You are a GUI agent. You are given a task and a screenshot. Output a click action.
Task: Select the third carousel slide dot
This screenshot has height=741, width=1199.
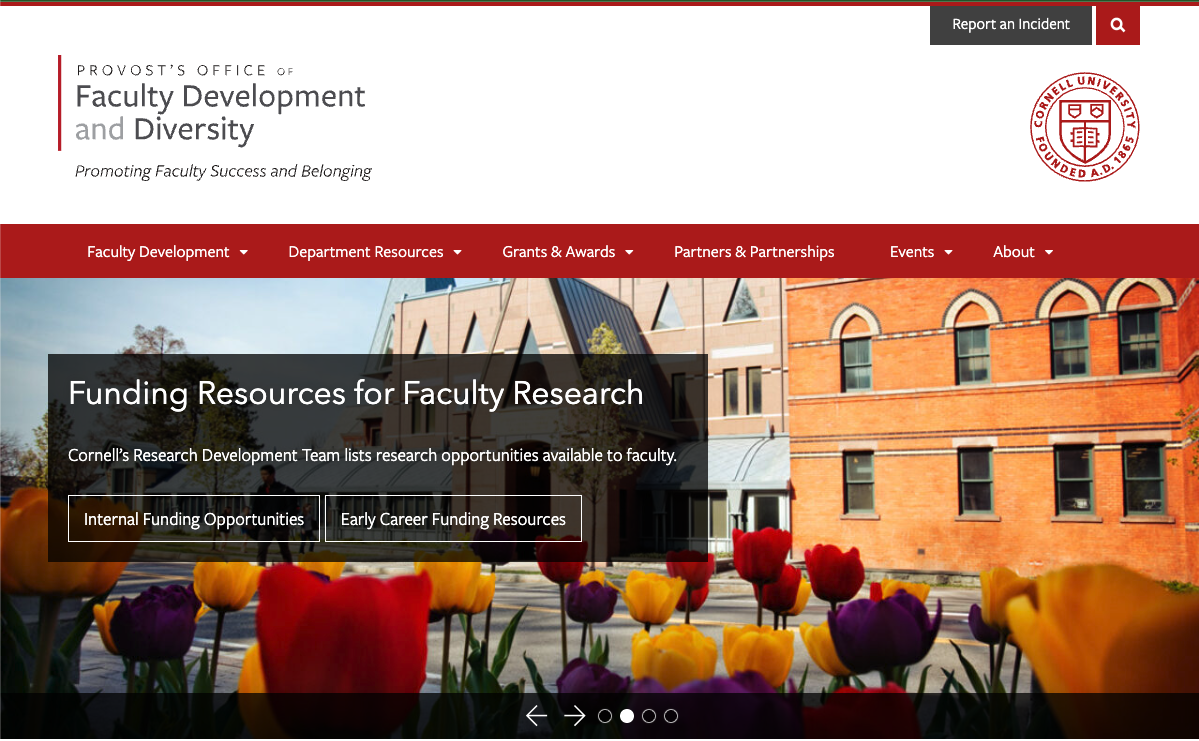(649, 716)
